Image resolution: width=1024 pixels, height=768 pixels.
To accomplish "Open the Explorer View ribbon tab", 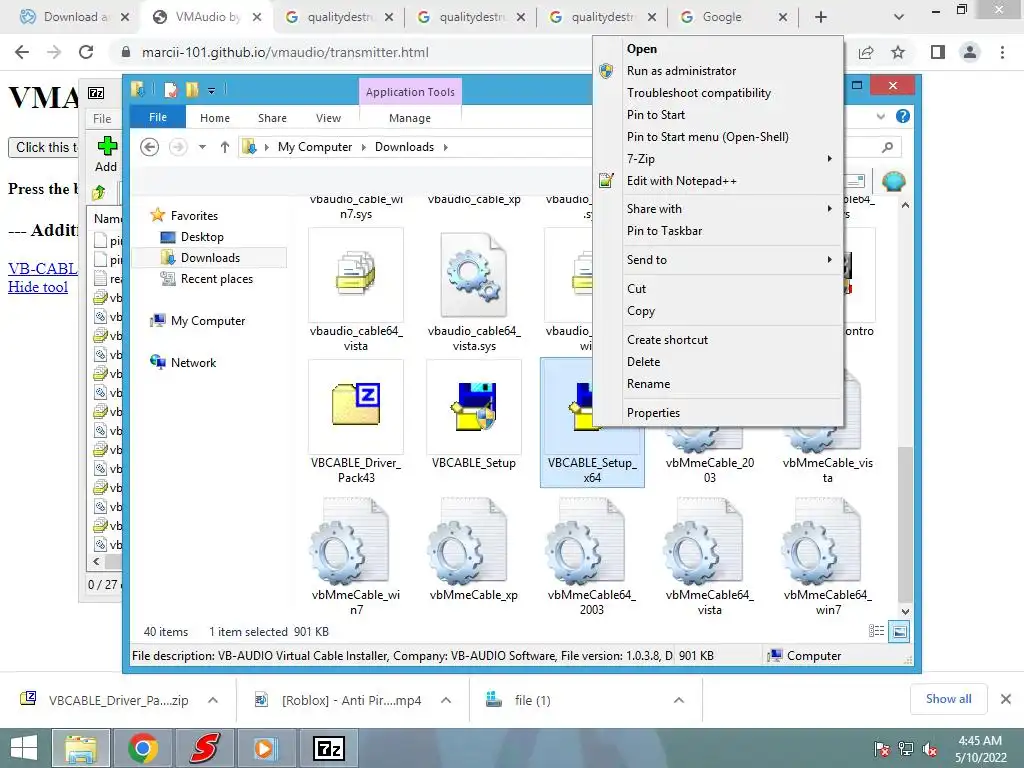I will 328,118.
